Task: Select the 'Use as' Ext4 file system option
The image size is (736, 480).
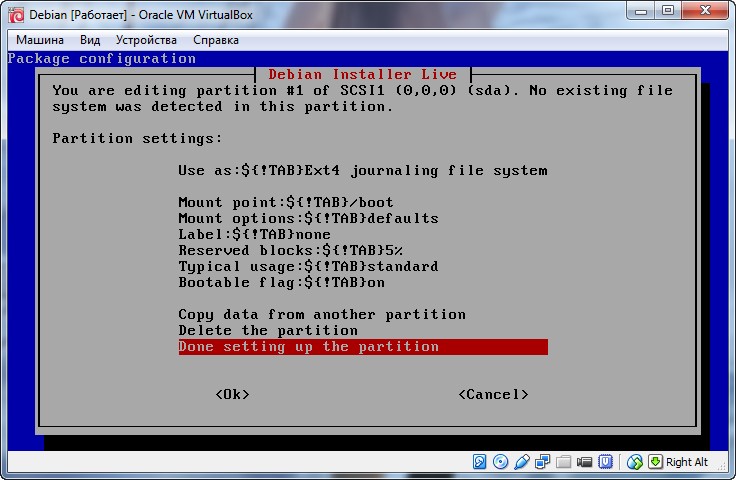Action: tap(362, 170)
